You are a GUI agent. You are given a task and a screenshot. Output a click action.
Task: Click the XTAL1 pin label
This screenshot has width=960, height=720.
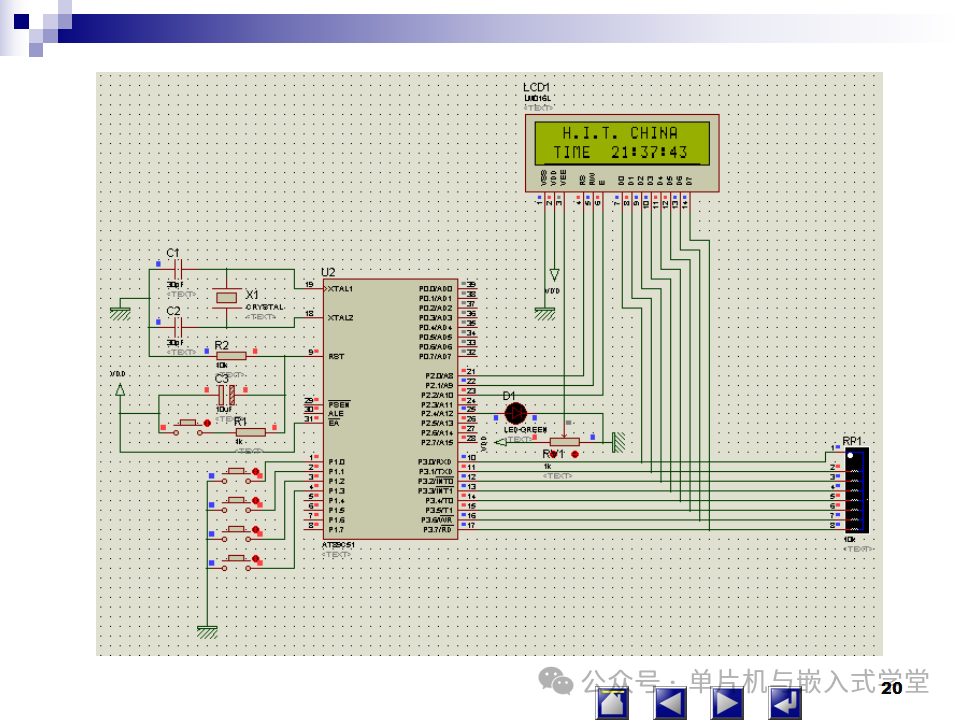point(340,288)
